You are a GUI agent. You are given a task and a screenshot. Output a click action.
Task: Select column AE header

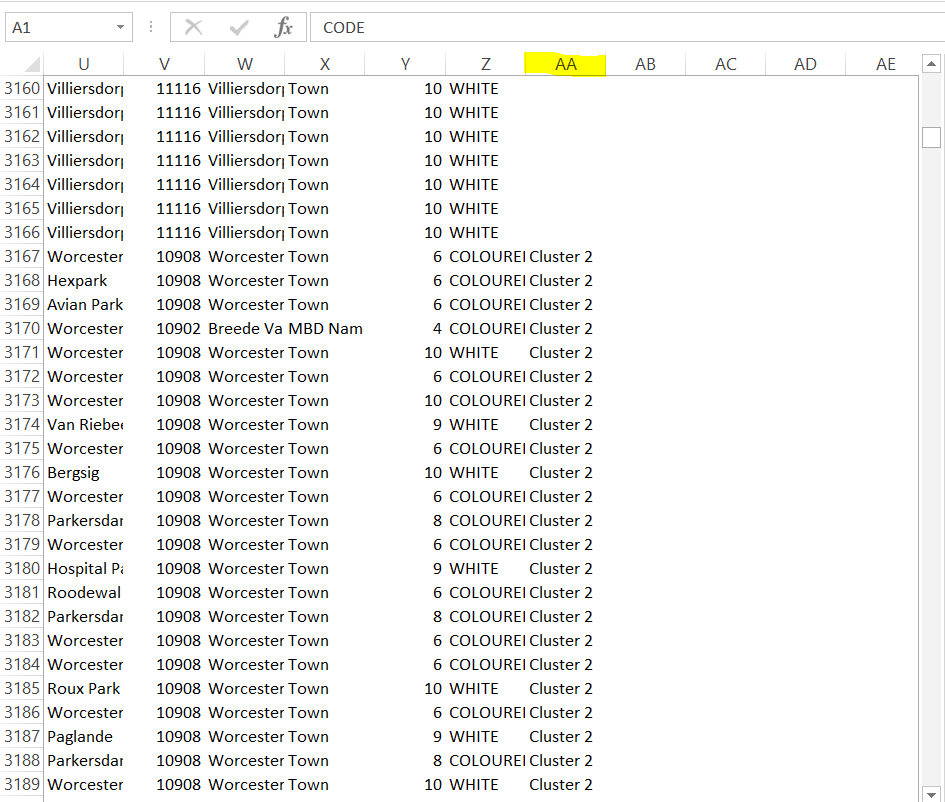pyautogui.click(x=885, y=64)
